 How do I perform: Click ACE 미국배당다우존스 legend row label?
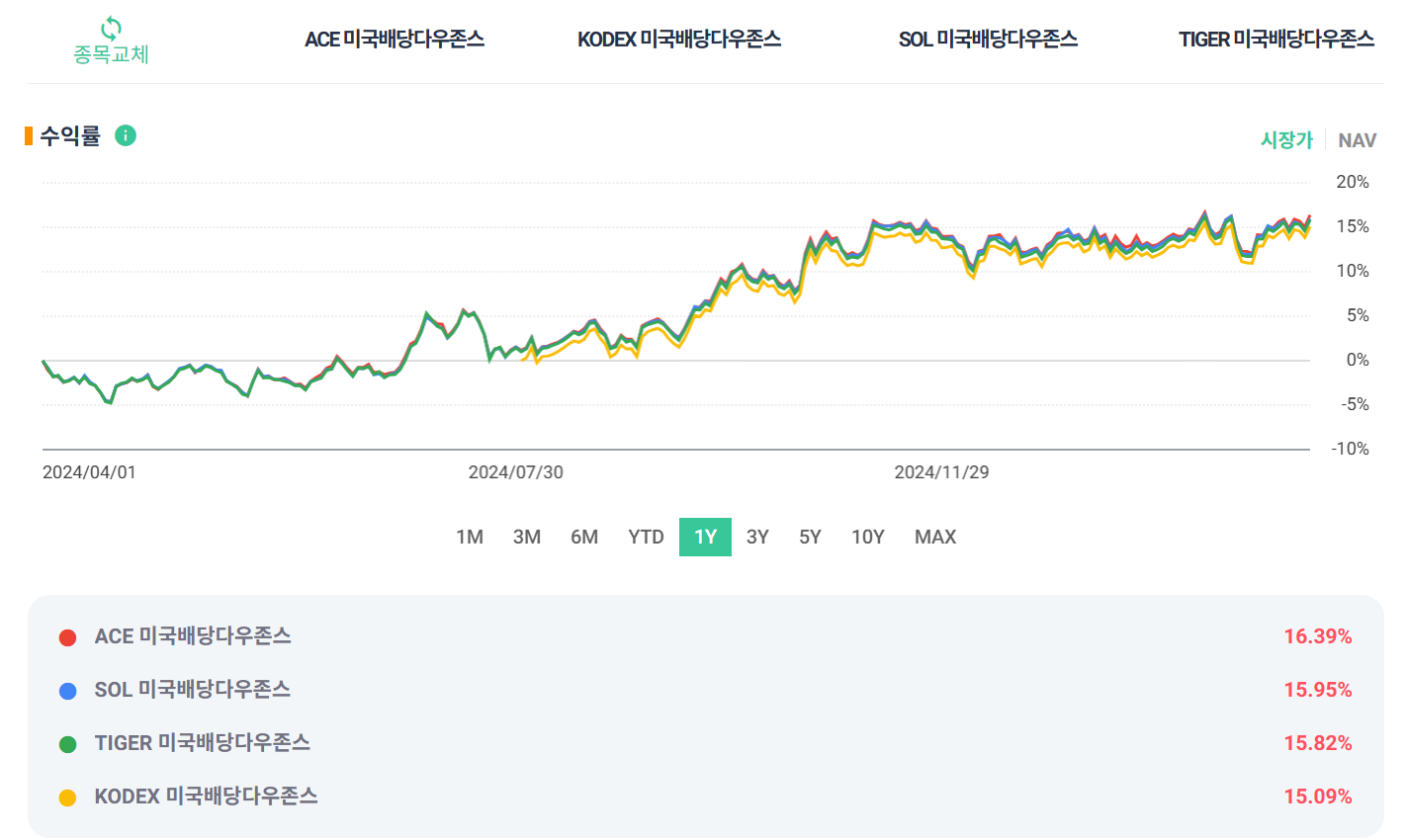tap(193, 636)
